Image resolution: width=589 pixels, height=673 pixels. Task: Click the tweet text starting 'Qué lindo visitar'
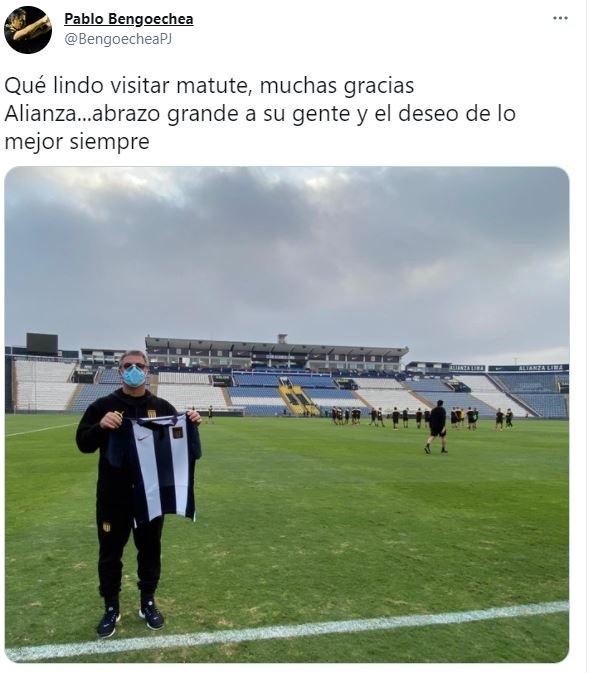point(260,113)
